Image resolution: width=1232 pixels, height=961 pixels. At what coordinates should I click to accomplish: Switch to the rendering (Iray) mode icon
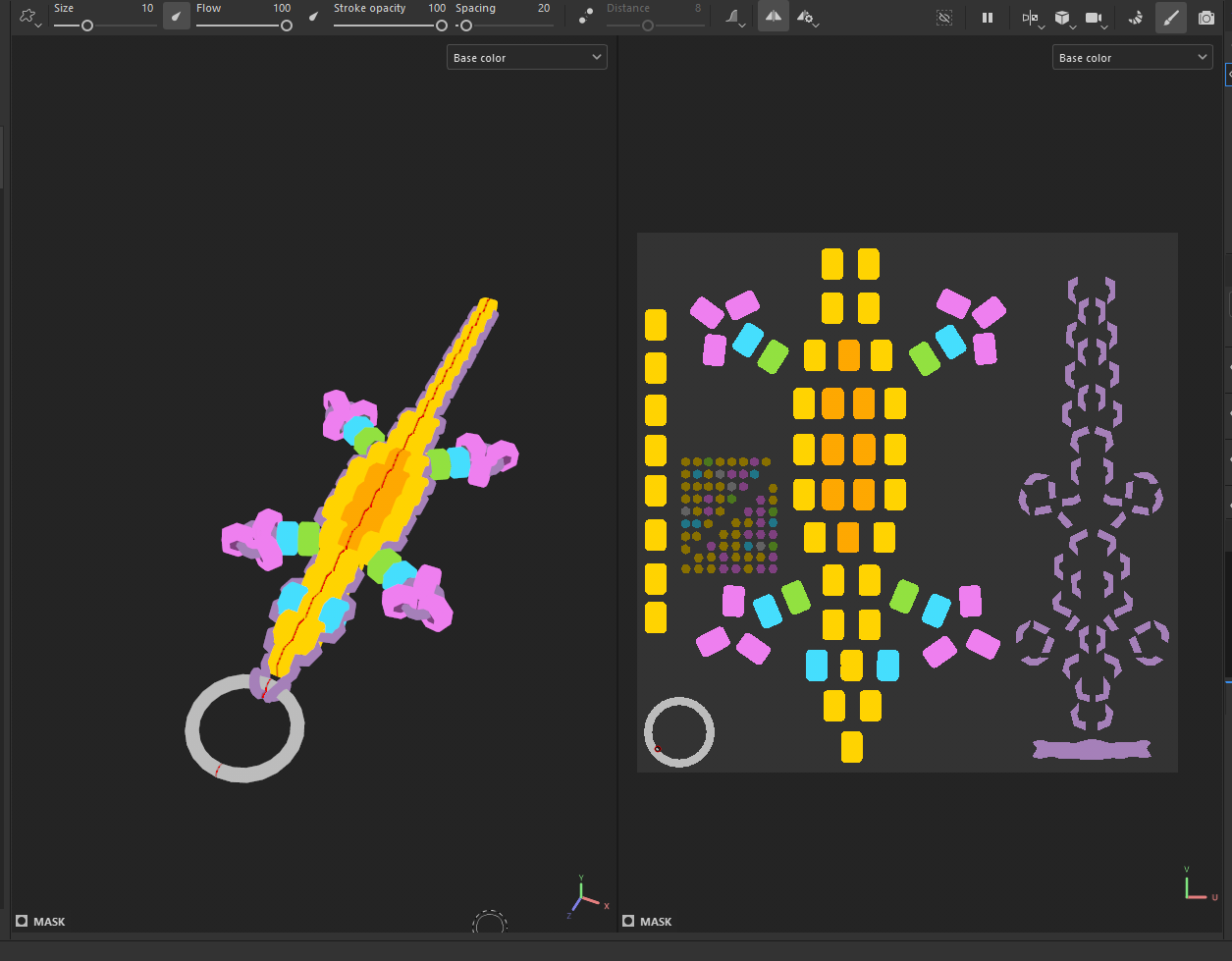pyautogui.click(x=1136, y=18)
